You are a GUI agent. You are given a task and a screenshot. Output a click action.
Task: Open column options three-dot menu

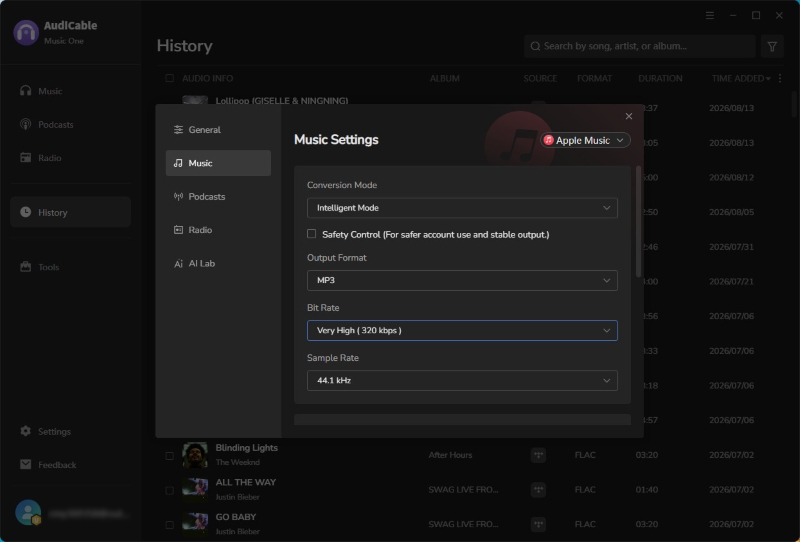(780, 78)
